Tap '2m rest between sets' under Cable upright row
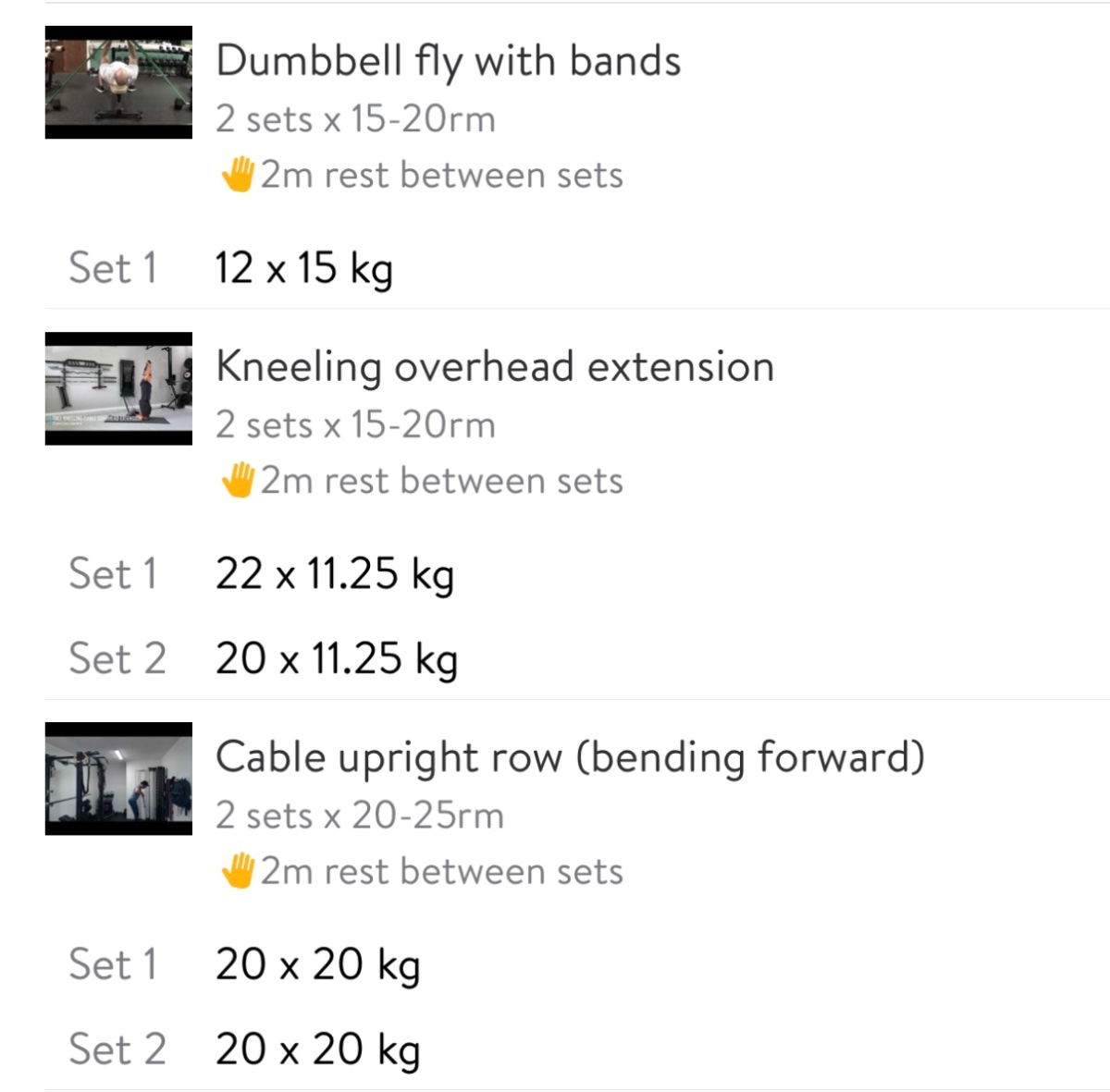Image resolution: width=1110 pixels, height=1092 pixels. 441,871
